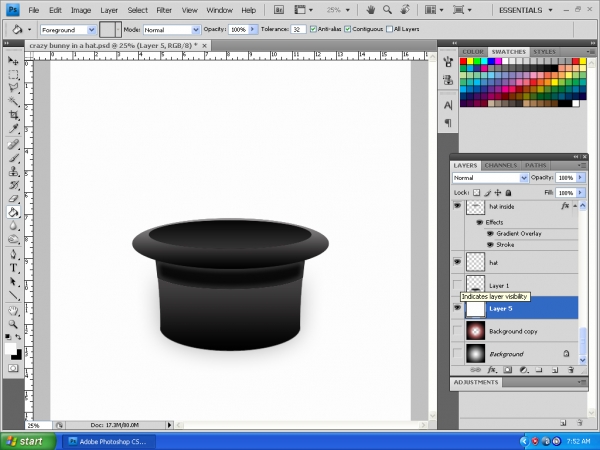Click Adobe Photoshop taskbar button
Image resolution: width=600 pixels, height=450 pixels.
(x=109, y=442)
